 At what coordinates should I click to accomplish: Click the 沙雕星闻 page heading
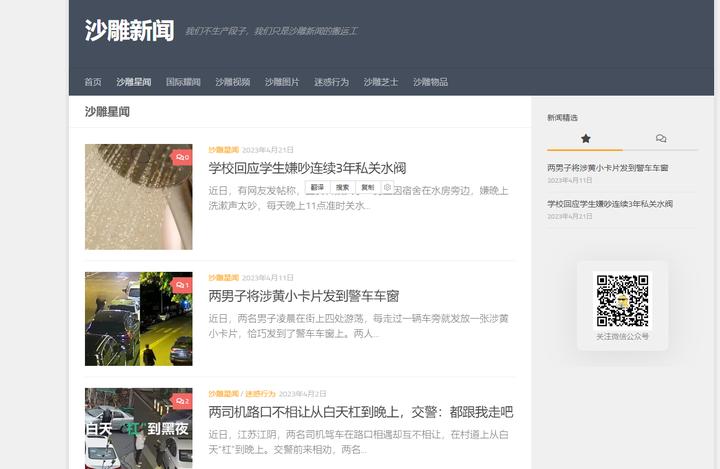pyautogui.click(x=107, y=112)
